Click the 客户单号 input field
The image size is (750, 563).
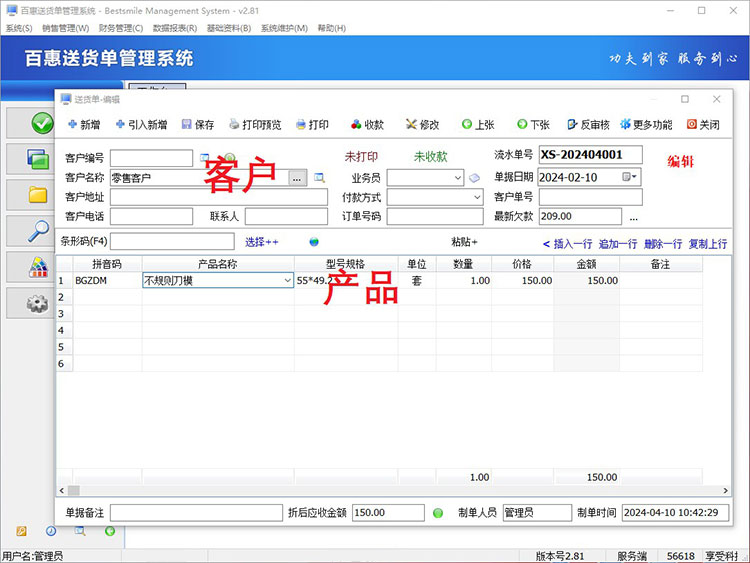[x=591, y=197]
